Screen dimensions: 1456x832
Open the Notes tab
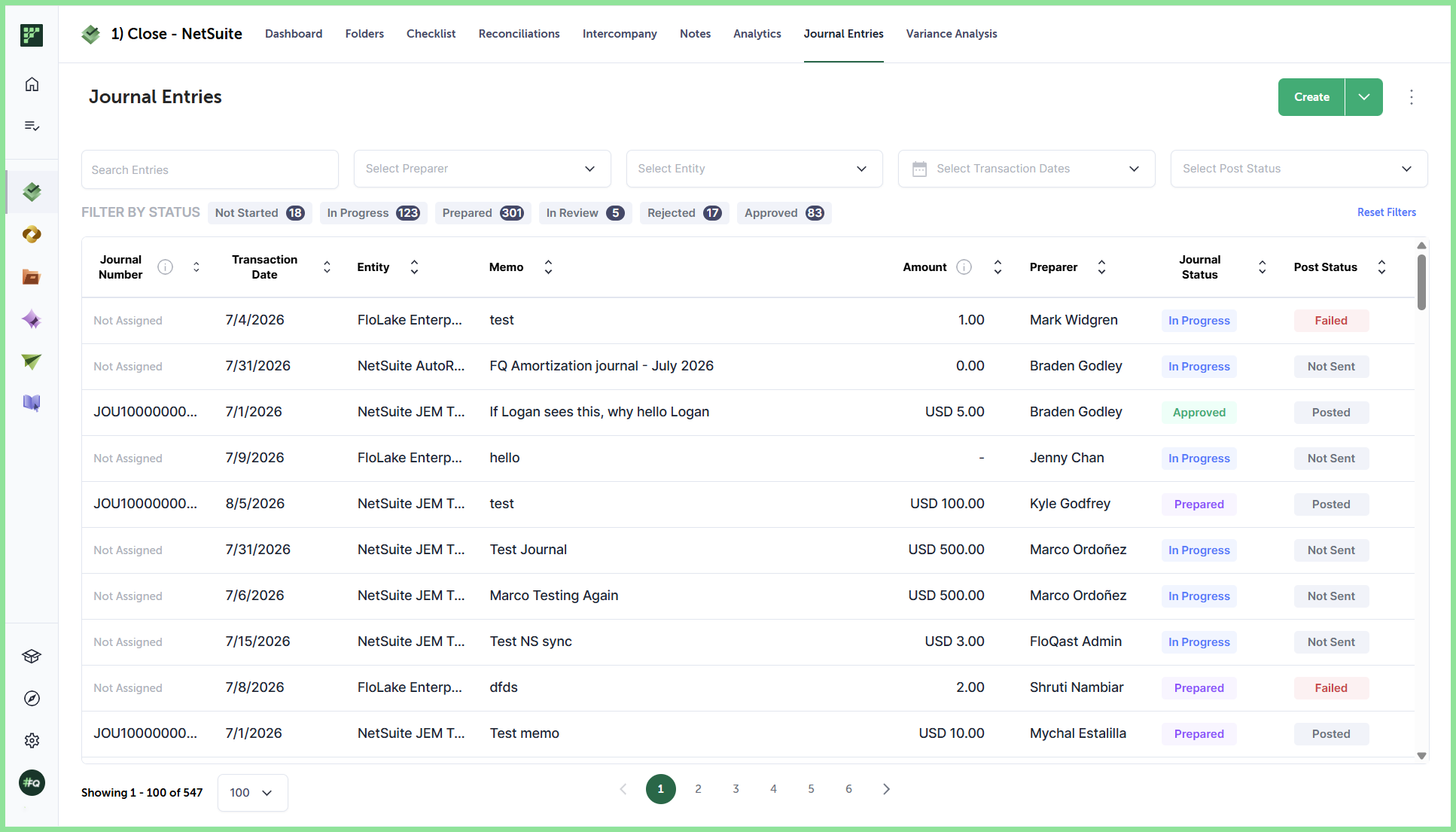point(696,34)
